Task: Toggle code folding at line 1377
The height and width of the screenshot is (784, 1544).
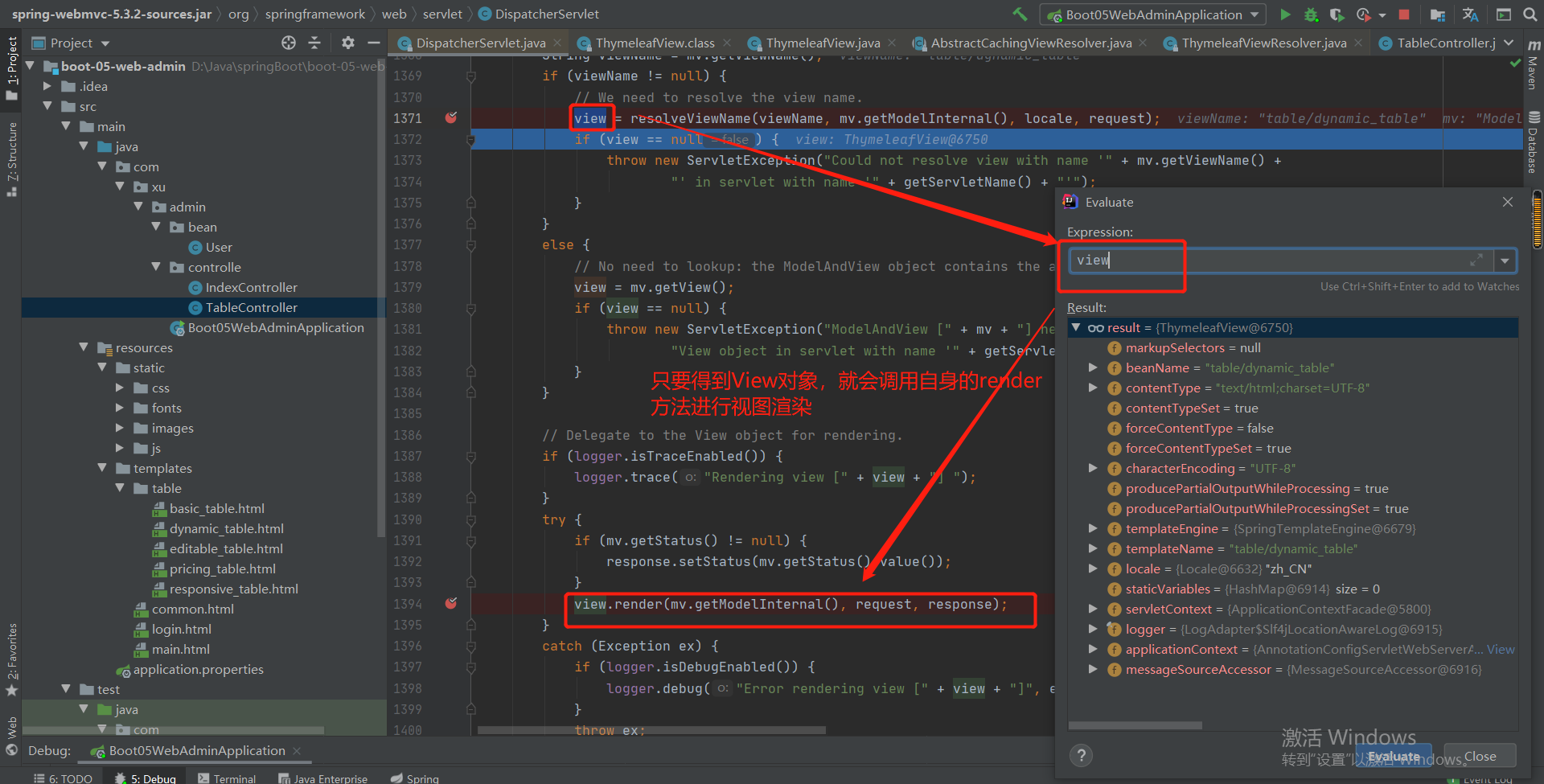Action: 470,245
